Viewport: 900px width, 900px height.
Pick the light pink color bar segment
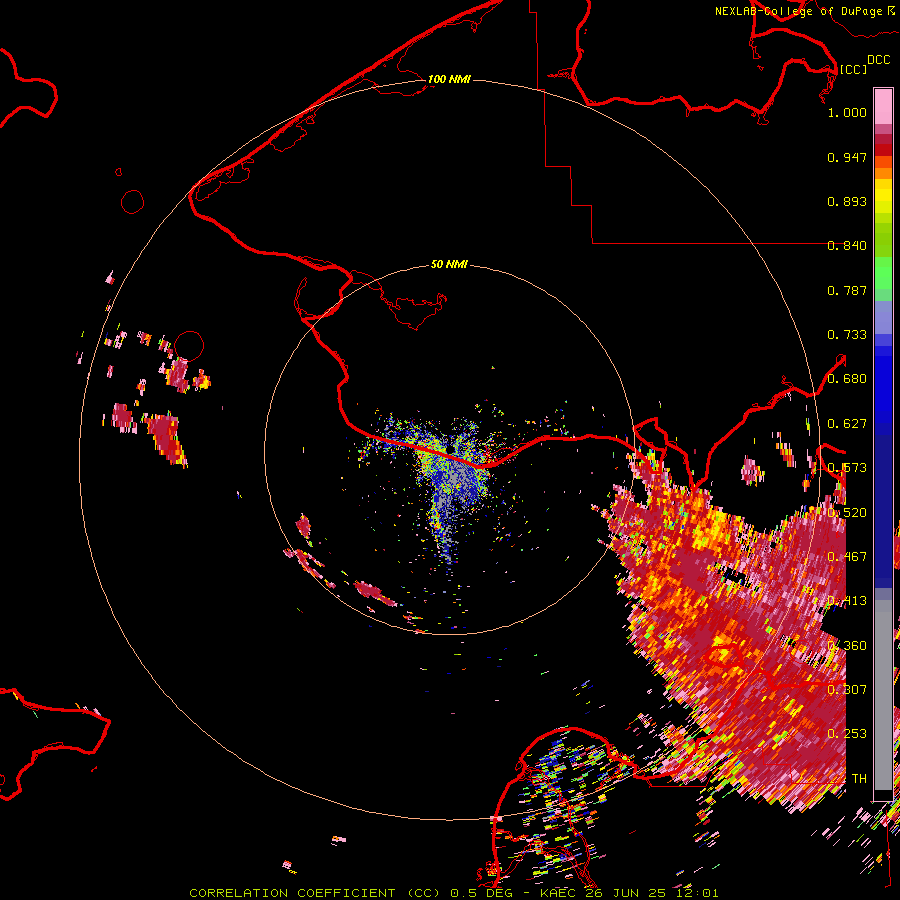883,106
